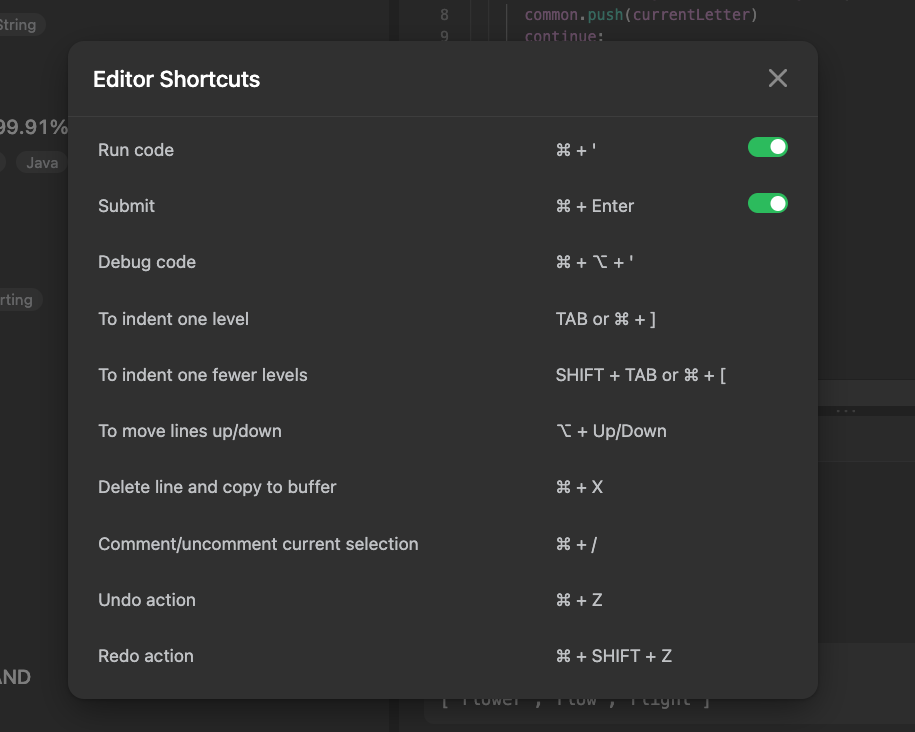Image resolution: width=915 pixels, height=732 pixels.
Task: Click the '⌘ + SHIFT + Z' shortcut text
Action: pos(613,656)
